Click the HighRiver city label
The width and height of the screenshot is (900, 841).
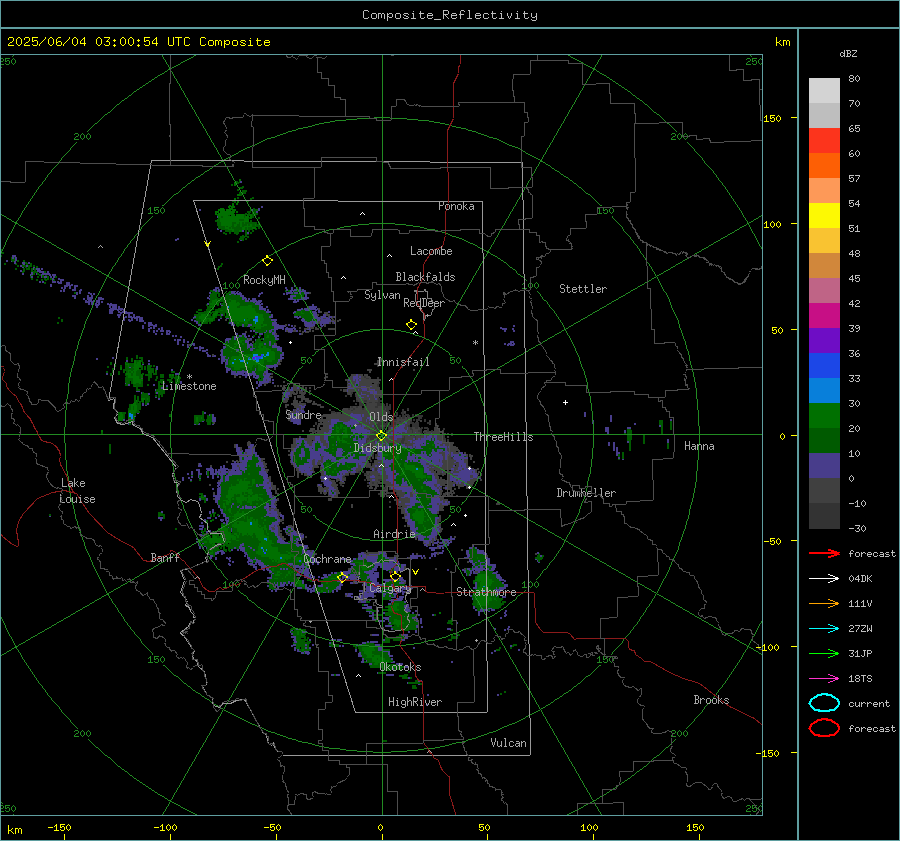(x=415, y=702)
